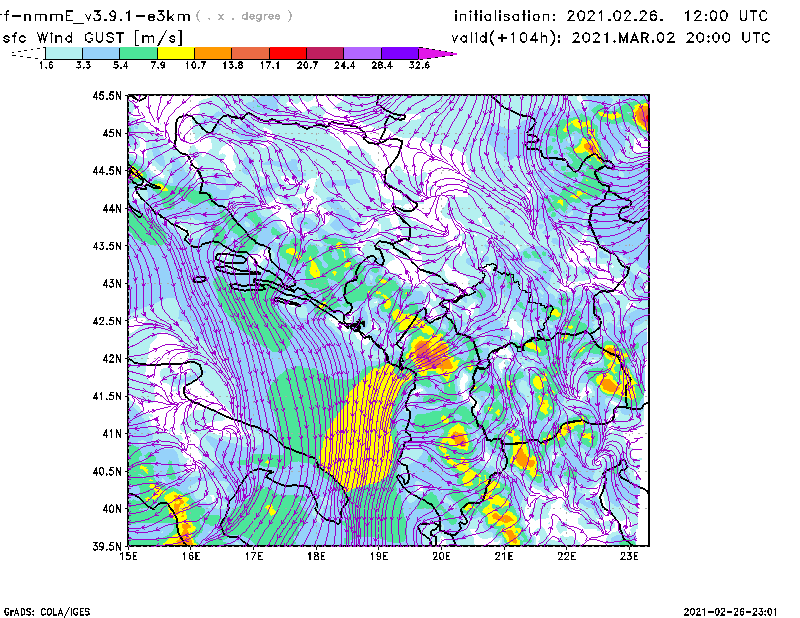Click the 18E longitude label
800x618 pixels.
point(316,556)
